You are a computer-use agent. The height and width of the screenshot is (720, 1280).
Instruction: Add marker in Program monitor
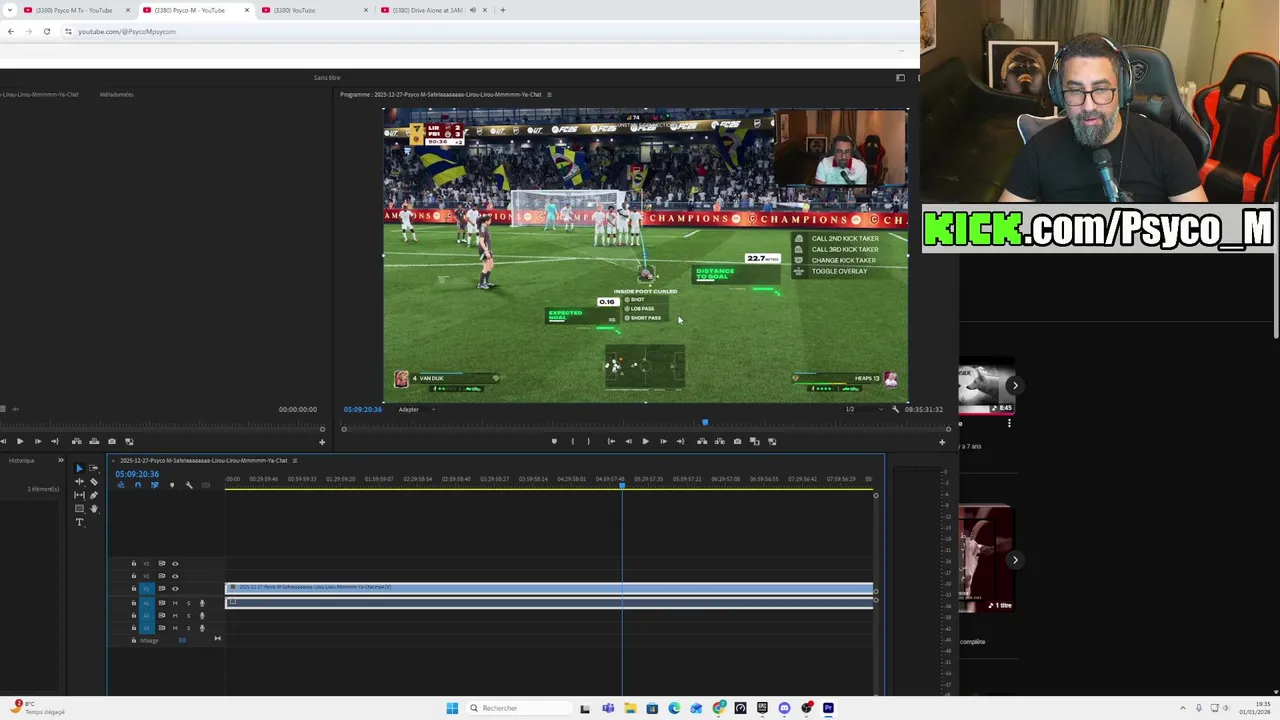click(x=554, y=441)
